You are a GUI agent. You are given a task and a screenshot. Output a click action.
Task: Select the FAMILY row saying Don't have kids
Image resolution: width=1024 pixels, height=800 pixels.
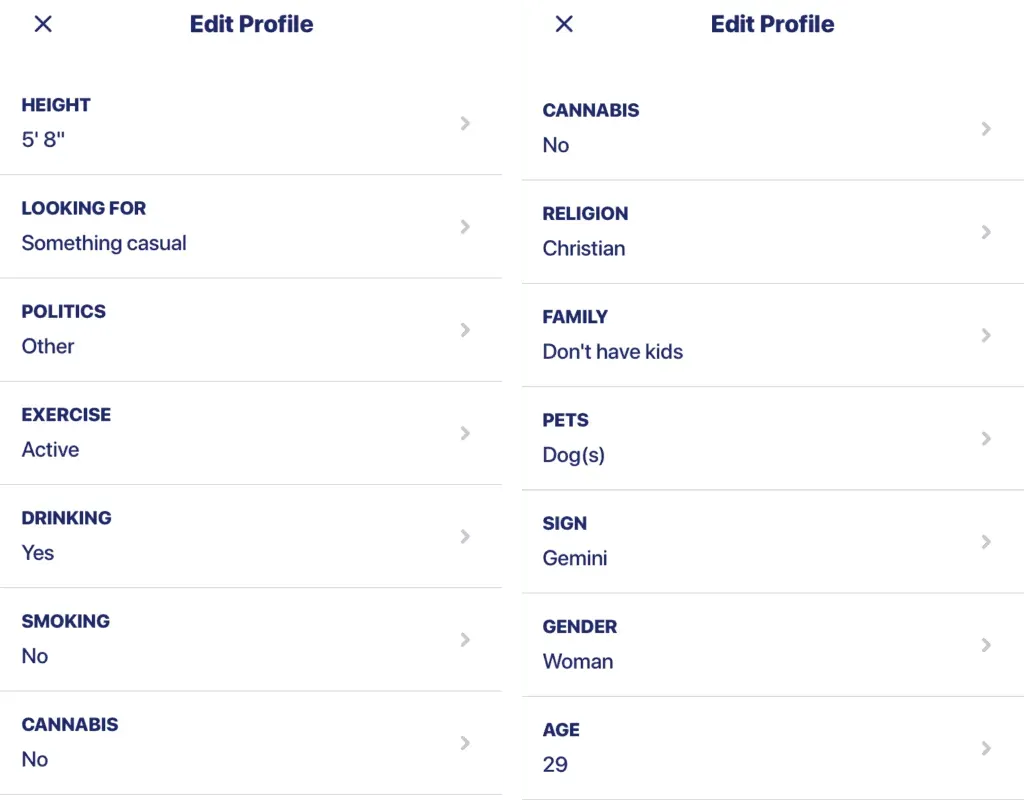click(770, 335)
